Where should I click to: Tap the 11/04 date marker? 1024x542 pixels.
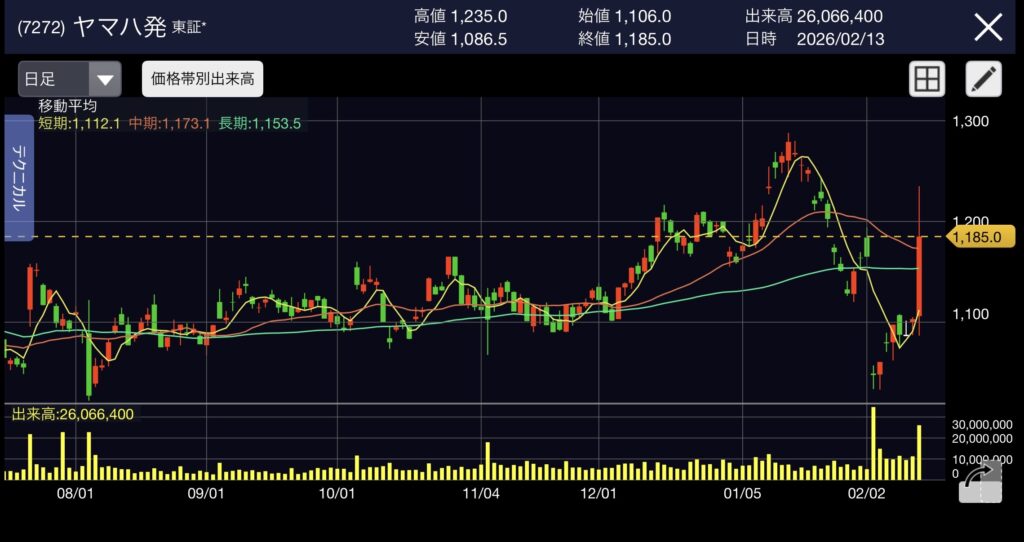[x=482, y=494]
